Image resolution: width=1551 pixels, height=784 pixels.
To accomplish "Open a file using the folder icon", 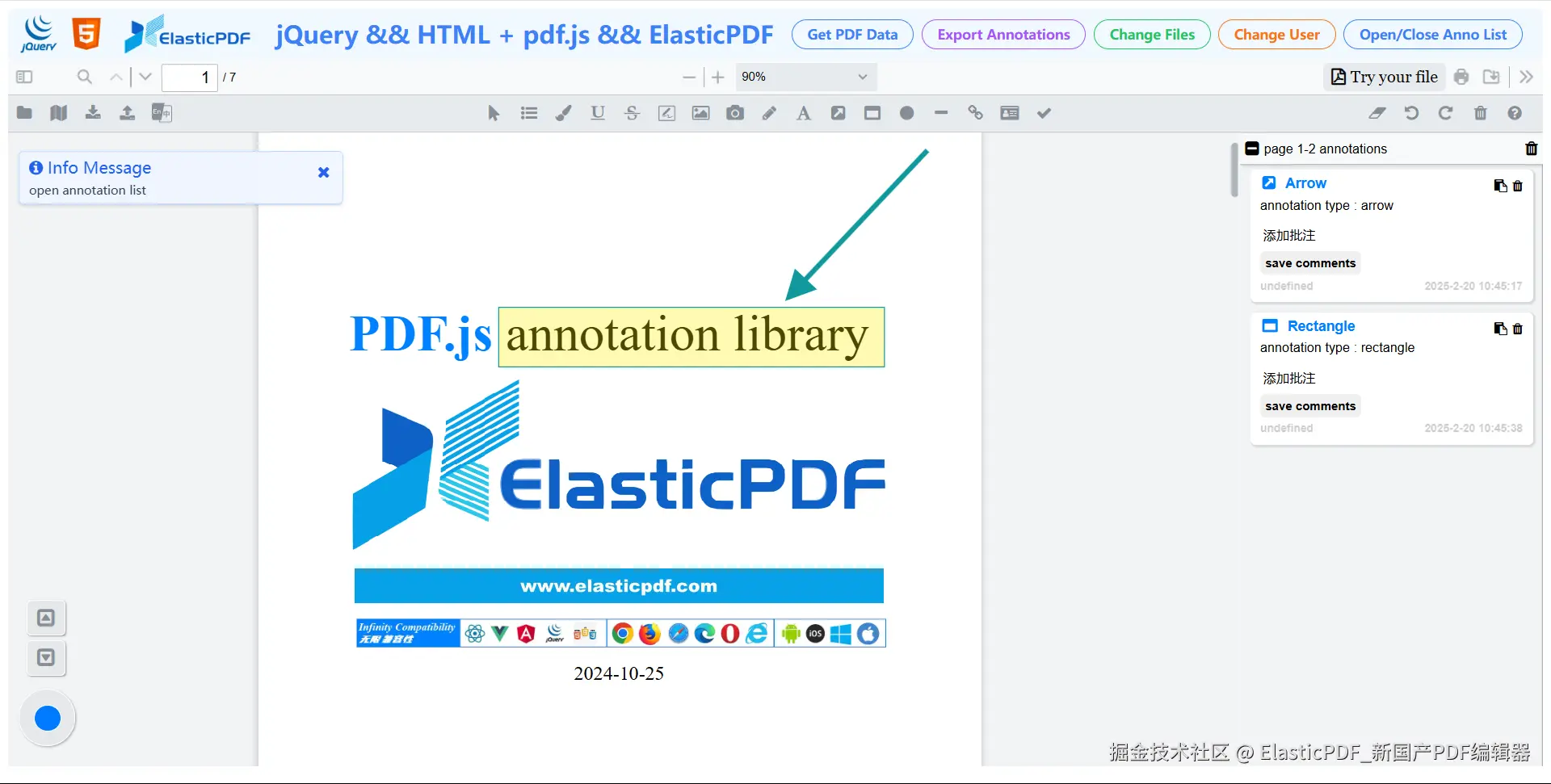I will (x=24, y=113).
